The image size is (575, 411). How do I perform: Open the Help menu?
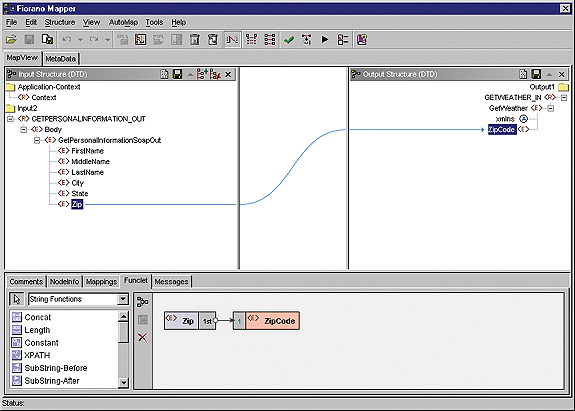pyautogui.click(x=179, y=22)
